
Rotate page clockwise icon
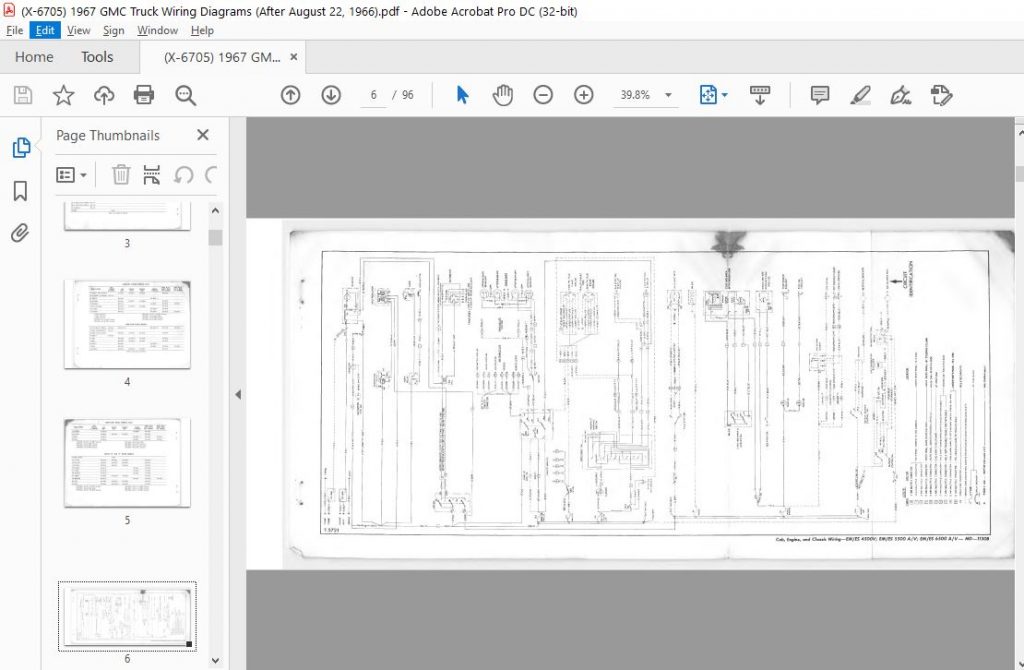click(x=210, y=175)
